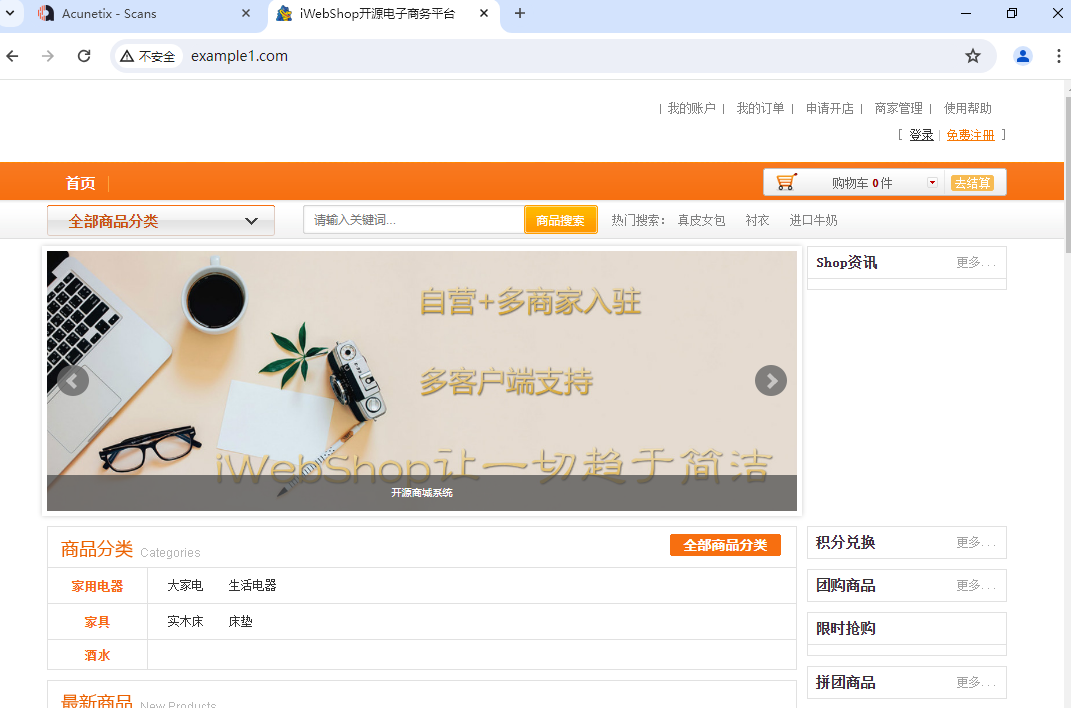The width and height of the screenshot is (1071, 708).
Task: Open the 生活电器 subcategory
Action: 252,586
